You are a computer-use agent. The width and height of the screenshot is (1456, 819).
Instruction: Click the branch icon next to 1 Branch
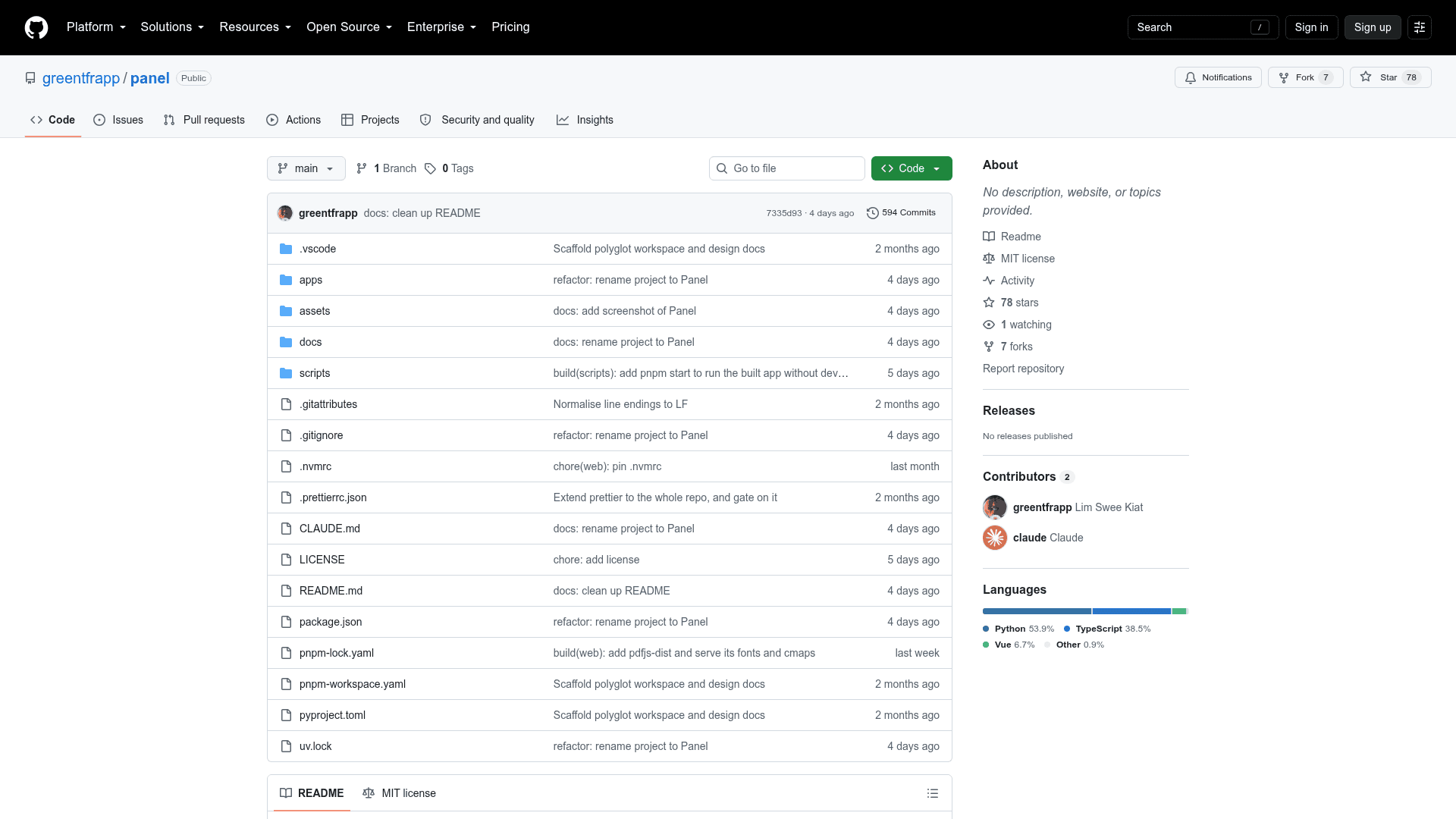click(x=362, y=168)
